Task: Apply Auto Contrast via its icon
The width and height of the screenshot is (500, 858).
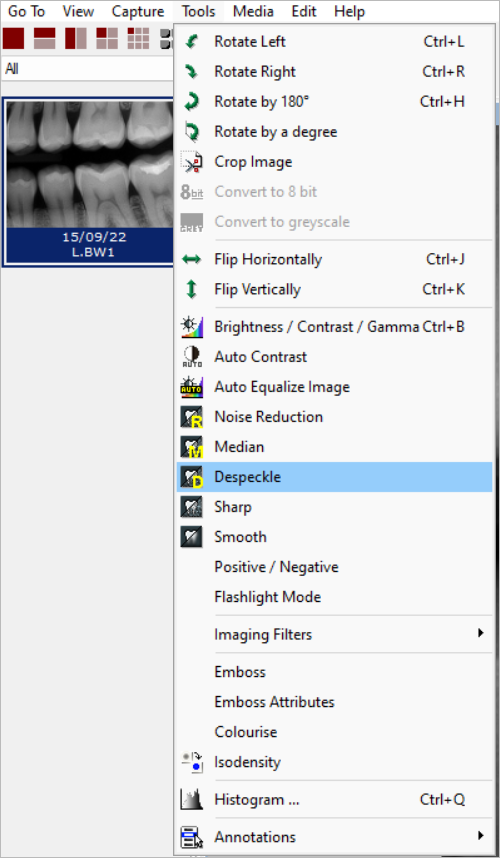Action: (191, 357)
